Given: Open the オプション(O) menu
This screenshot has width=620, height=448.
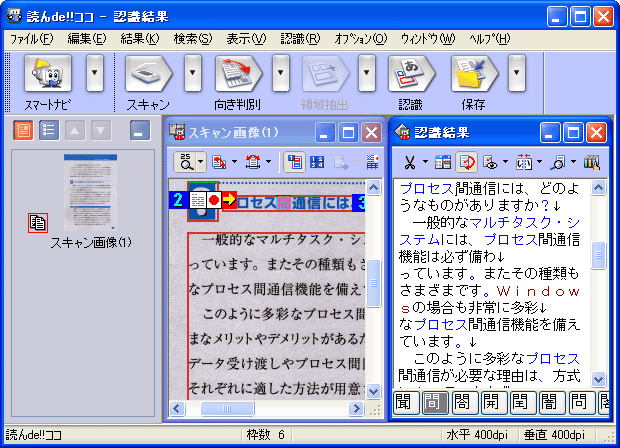Looking at the screenshot, I should tap(361, 39).
